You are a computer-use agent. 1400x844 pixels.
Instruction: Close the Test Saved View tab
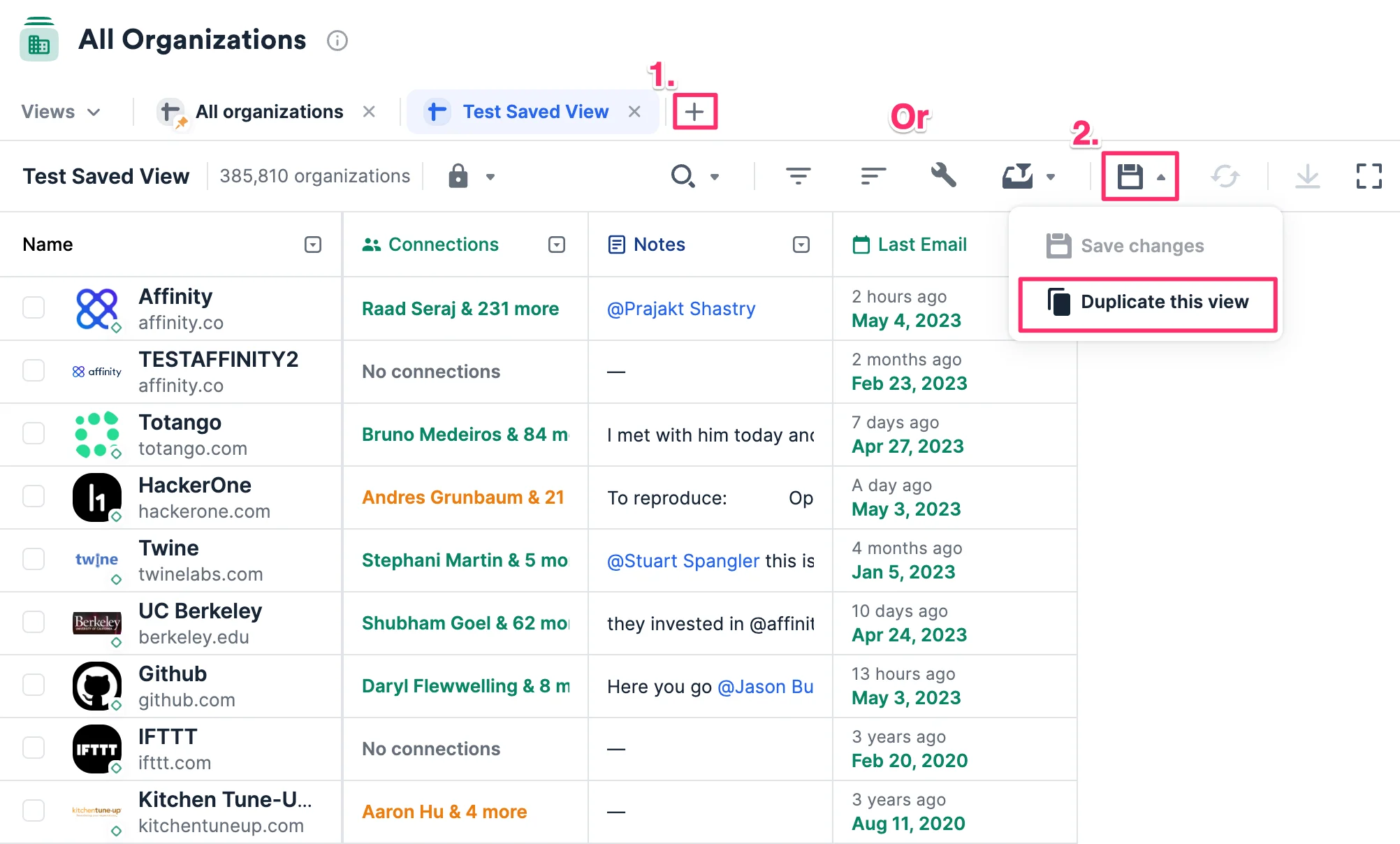click(x=634, y=112)
